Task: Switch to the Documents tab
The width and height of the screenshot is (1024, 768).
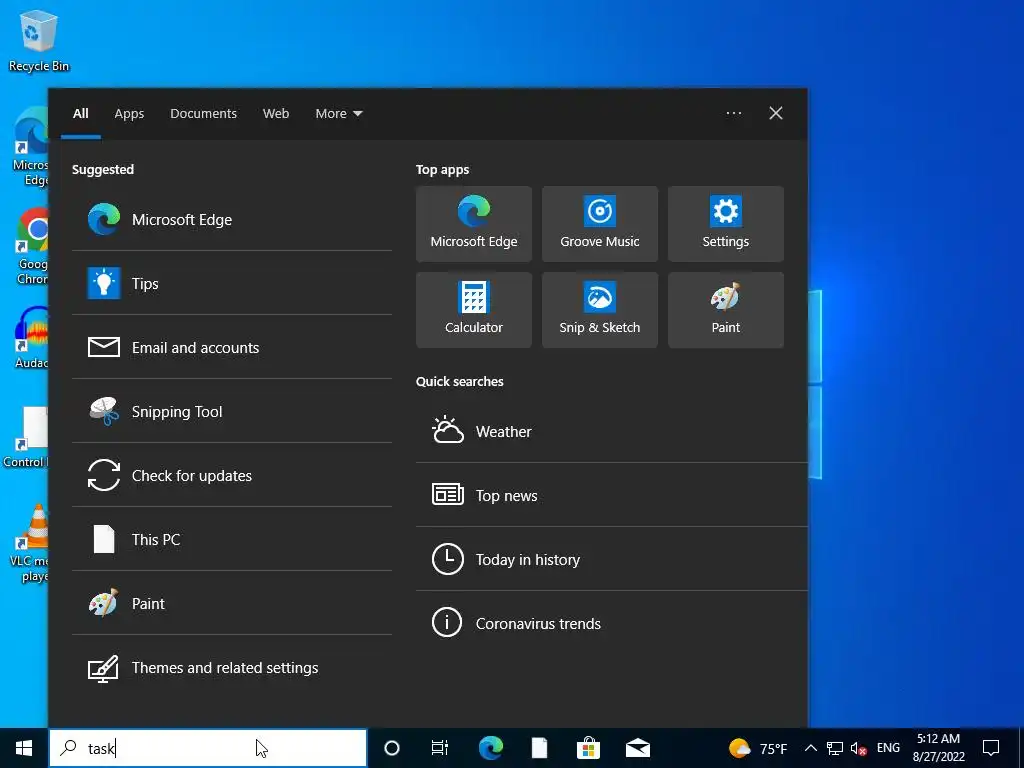Action: point(203,114)
